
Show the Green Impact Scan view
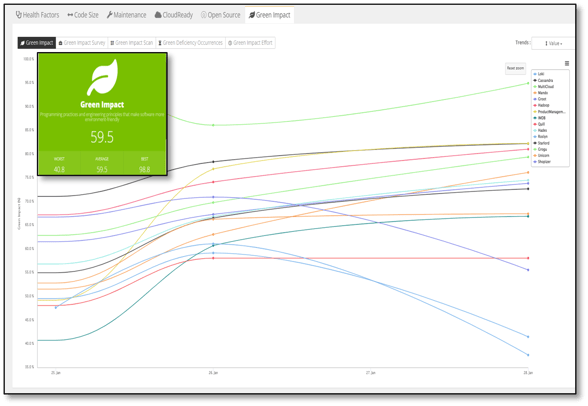[x=132, y=43]
